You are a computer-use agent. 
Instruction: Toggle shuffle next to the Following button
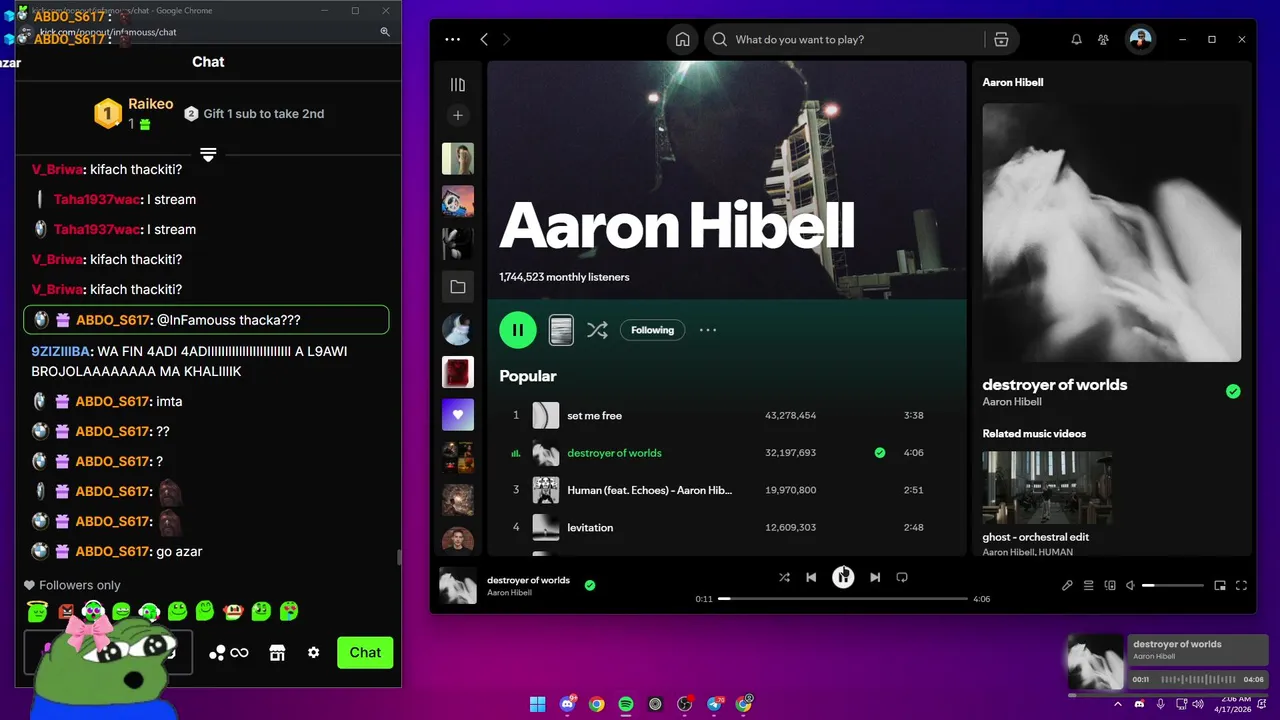597,330
